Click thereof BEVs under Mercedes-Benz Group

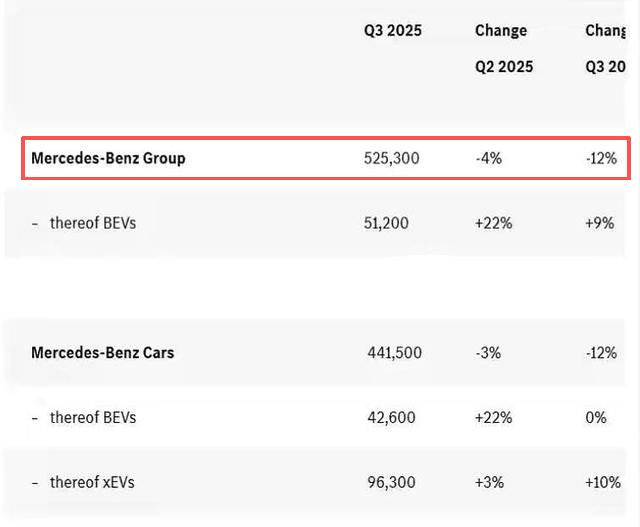tap(92, 223)
